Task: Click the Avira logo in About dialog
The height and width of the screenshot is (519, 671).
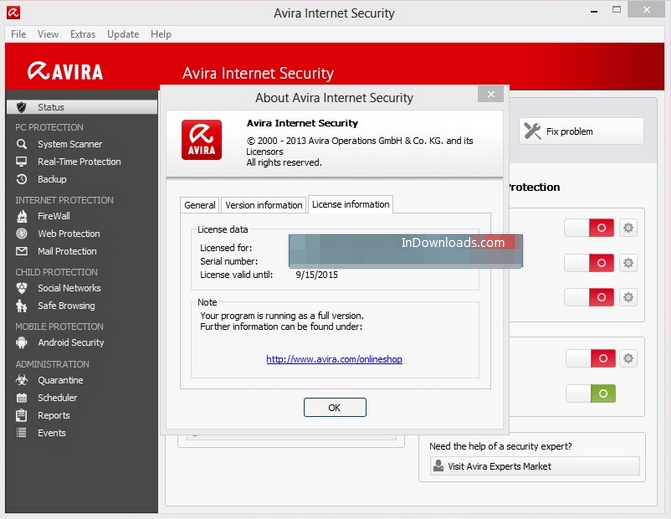Action: pyautogui.click(x=202, y=140)
